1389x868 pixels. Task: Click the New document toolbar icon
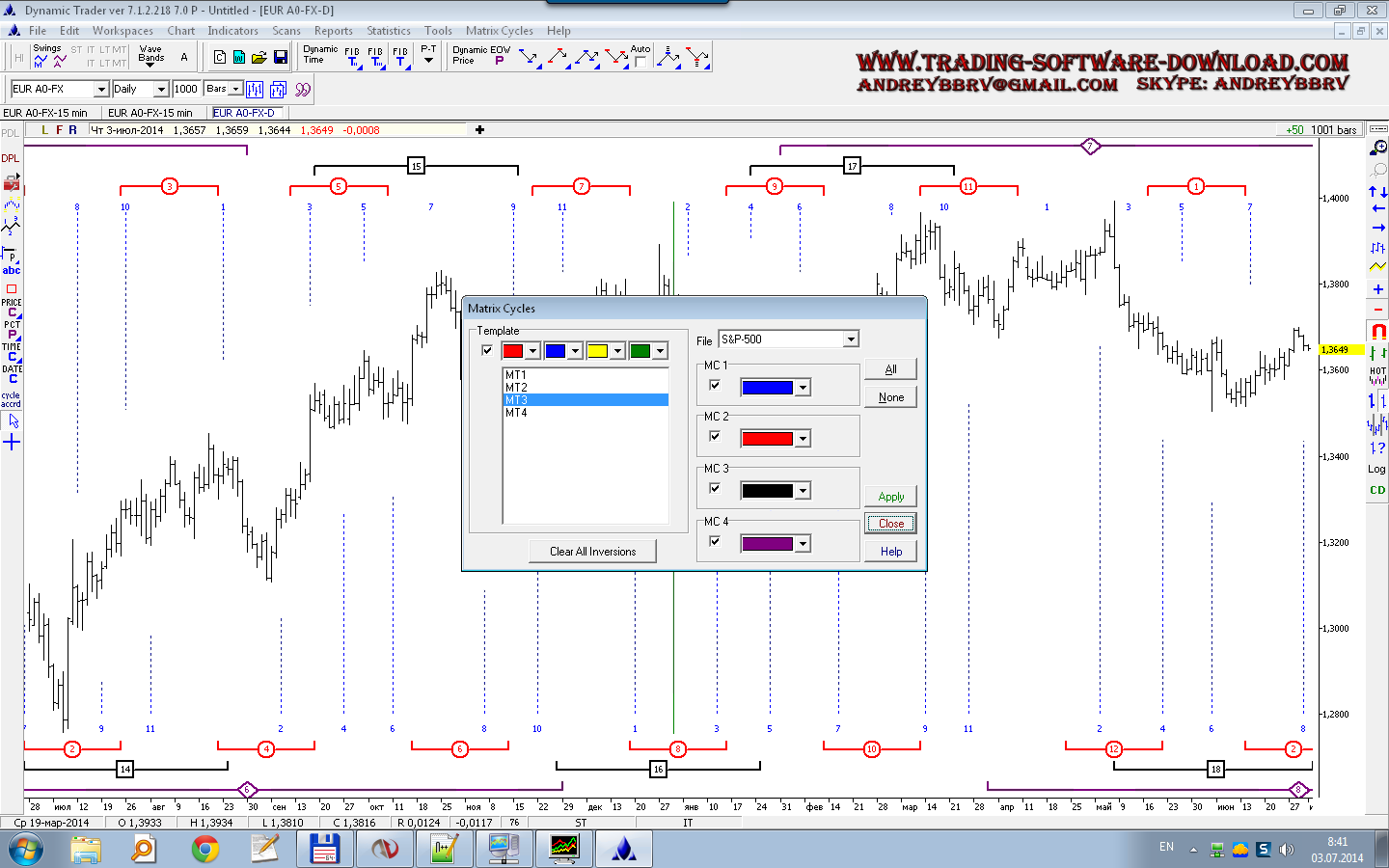(220, 58)
